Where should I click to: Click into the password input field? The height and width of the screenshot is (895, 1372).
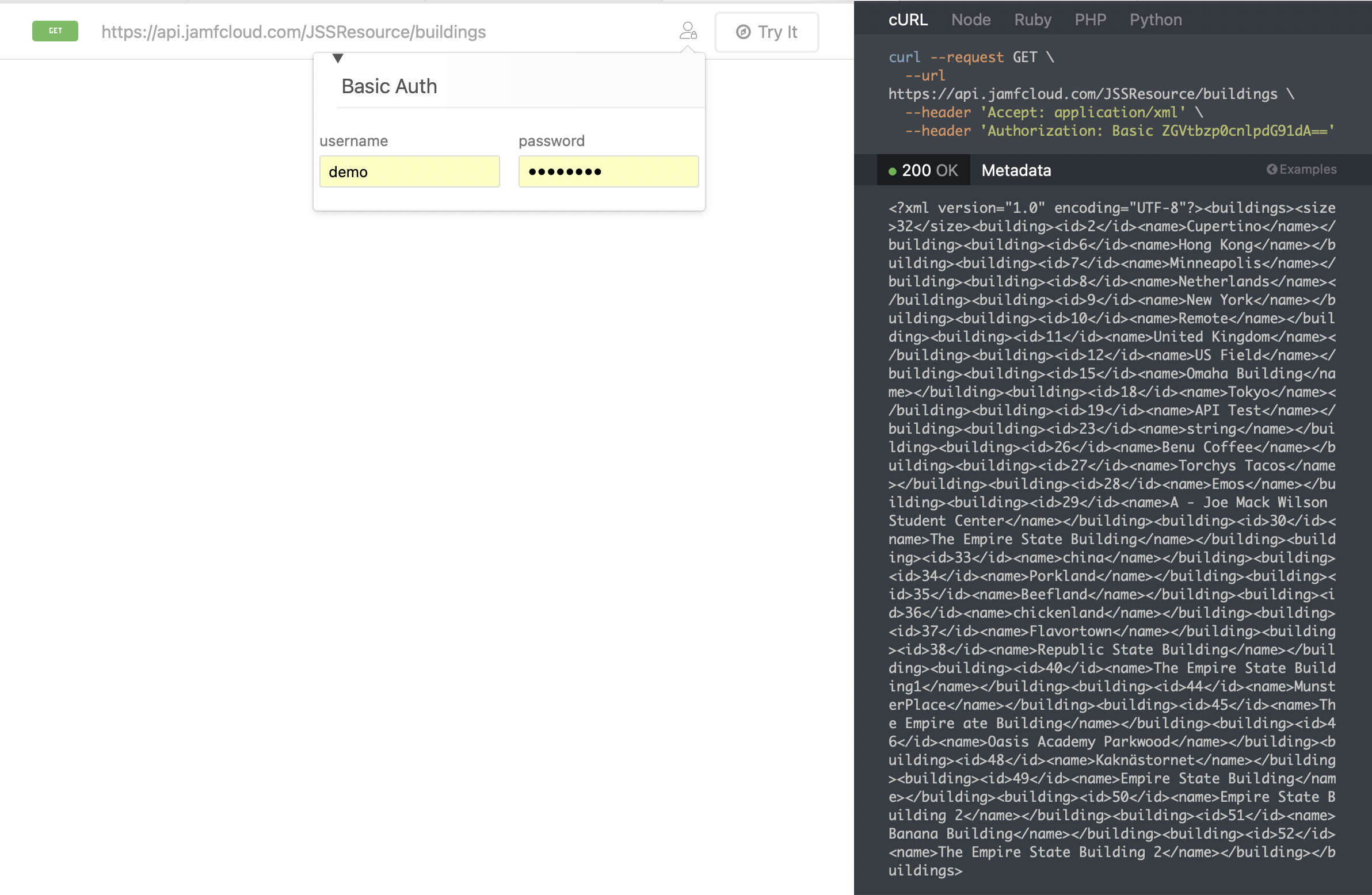pyautogui.click(x=608, y=172)
